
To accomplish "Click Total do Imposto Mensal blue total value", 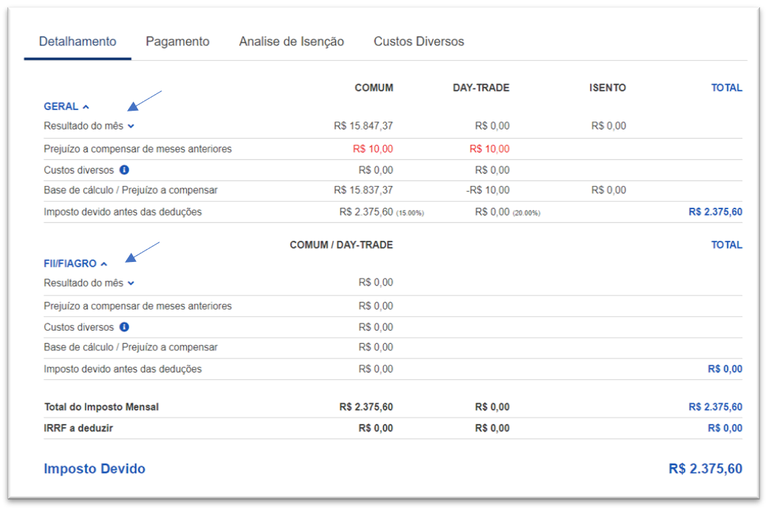I will pos(716,407).
